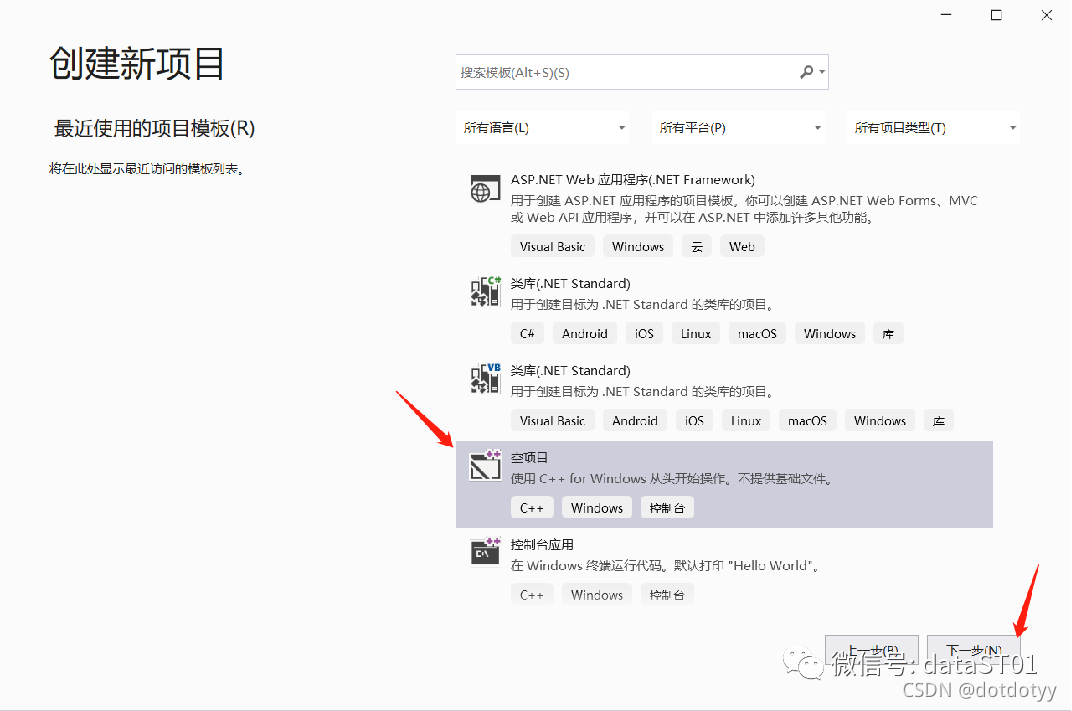1072x711 pixels.
Task: Click the search magnifier icon
Action: (807, 72)
